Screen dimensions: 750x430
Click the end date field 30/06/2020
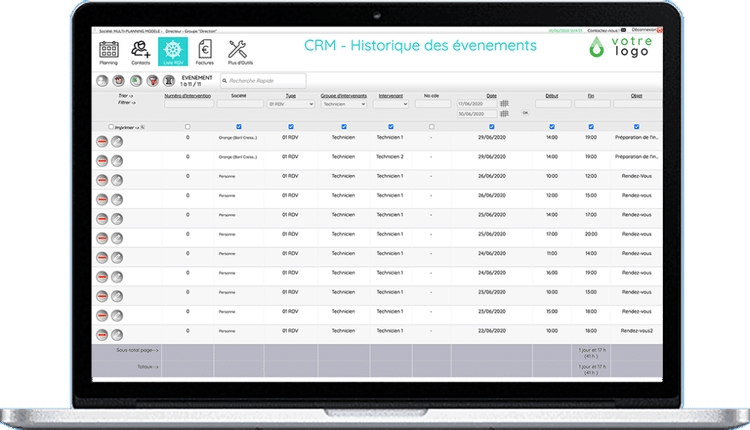pos(477,114)
